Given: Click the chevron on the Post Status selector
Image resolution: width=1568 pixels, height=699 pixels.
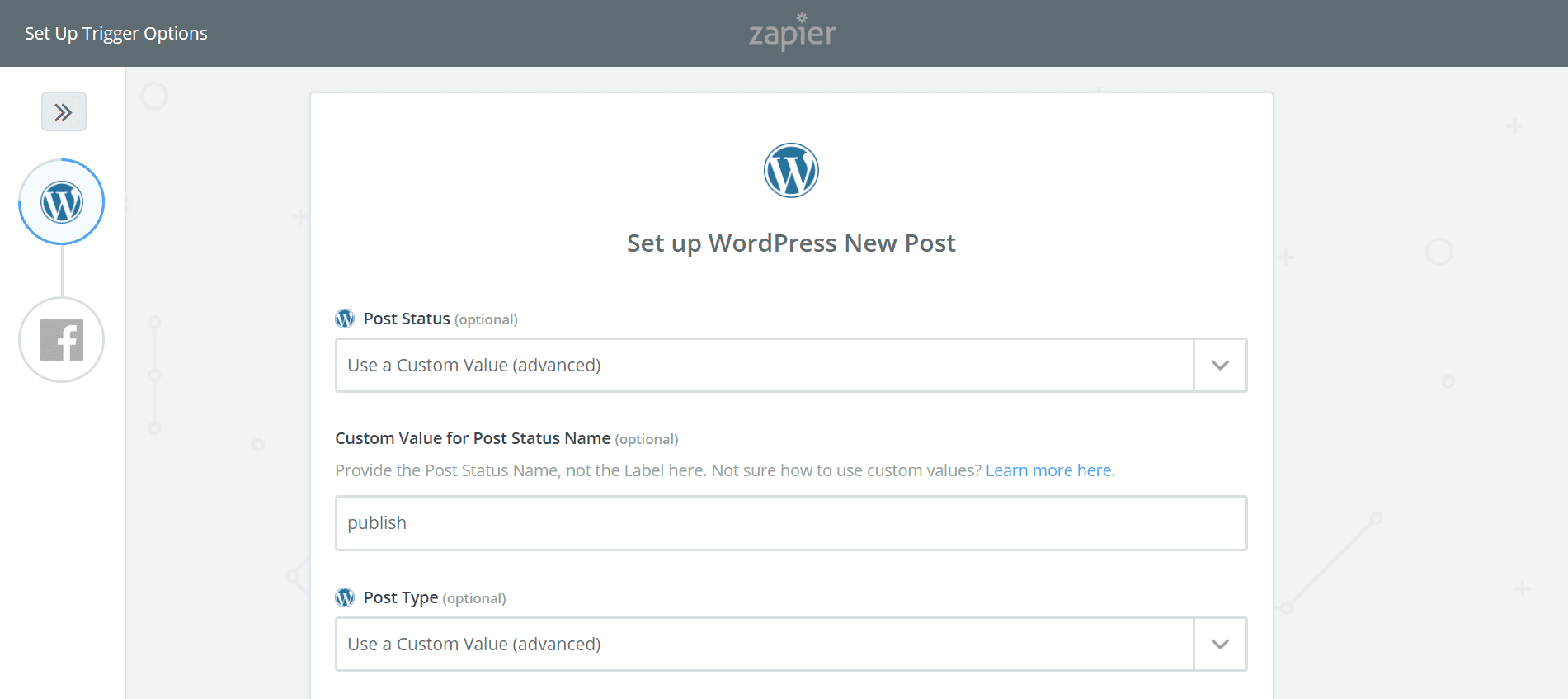Looking at the screenshot, I should tap(1219, 365).
